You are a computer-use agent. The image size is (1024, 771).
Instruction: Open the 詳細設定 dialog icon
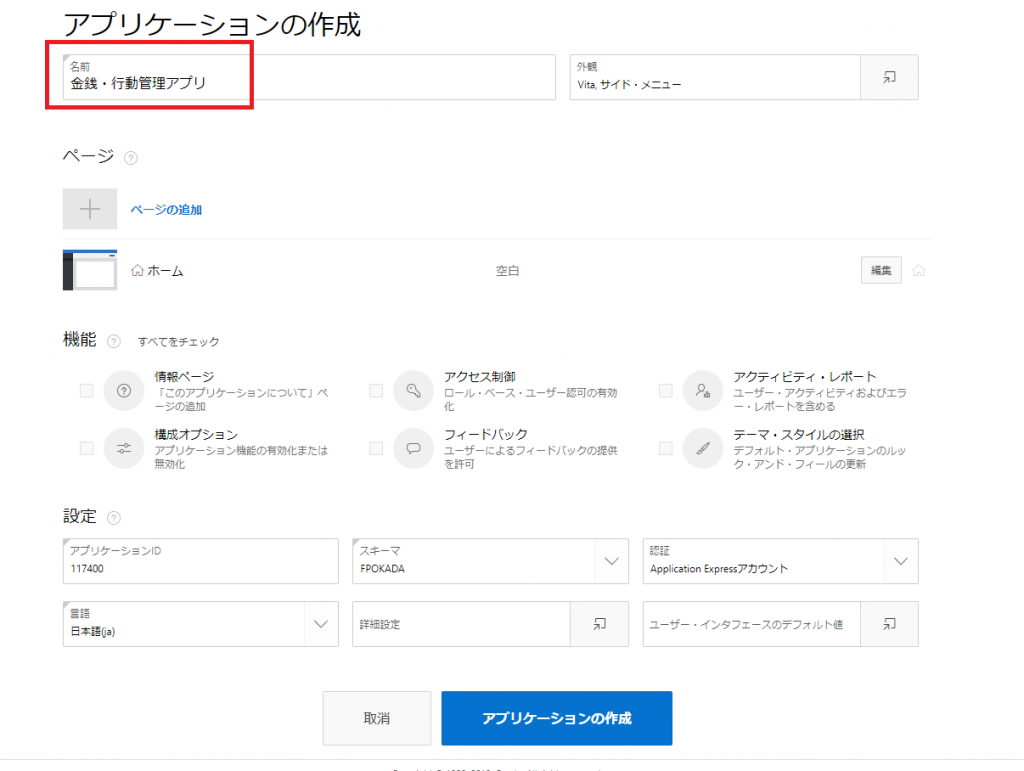click(x=599, y=624)
